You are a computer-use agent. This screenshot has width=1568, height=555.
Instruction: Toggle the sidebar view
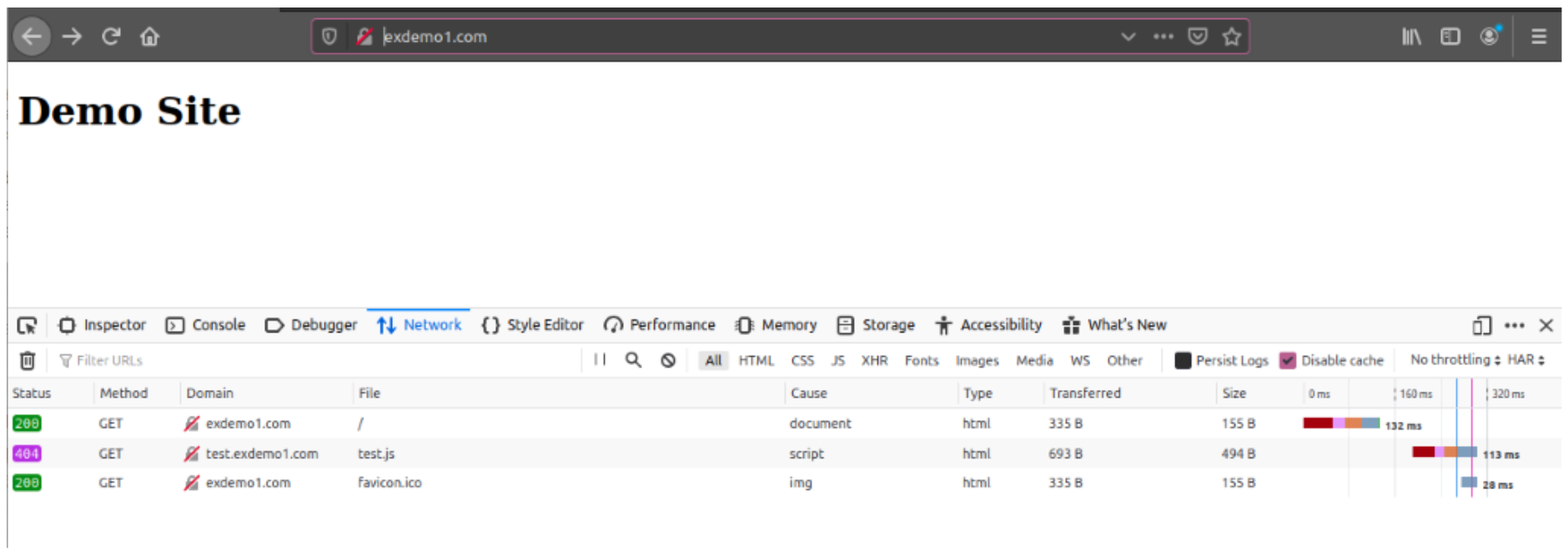point(1450,37)
